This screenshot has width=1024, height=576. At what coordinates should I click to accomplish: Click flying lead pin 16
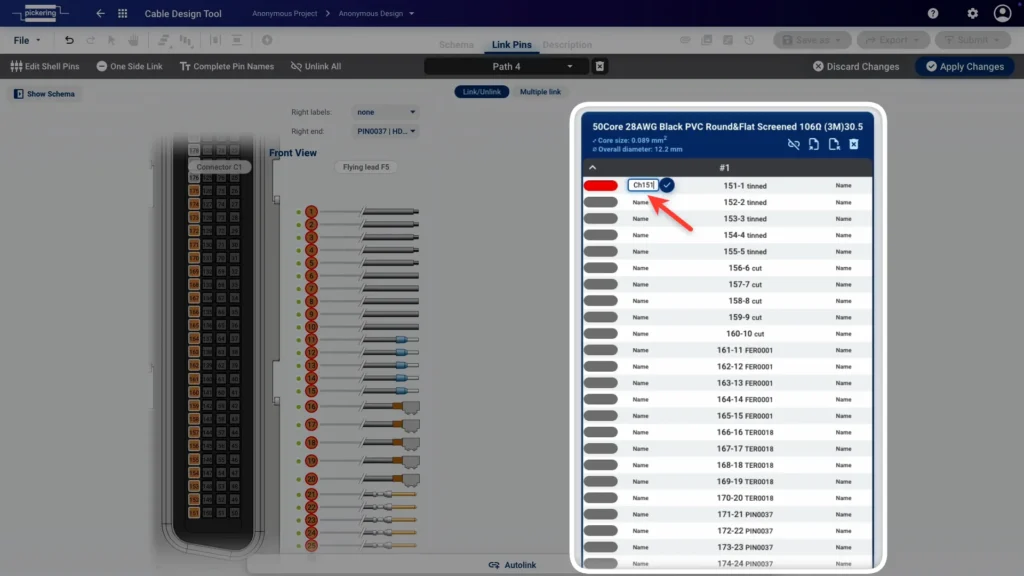click(x=312, y=407)
